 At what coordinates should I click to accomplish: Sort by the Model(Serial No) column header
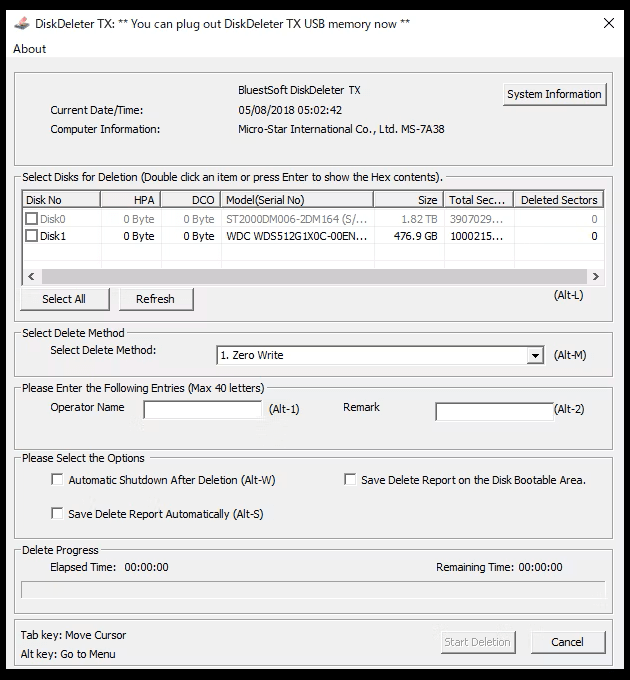click(x=297, y=200)
